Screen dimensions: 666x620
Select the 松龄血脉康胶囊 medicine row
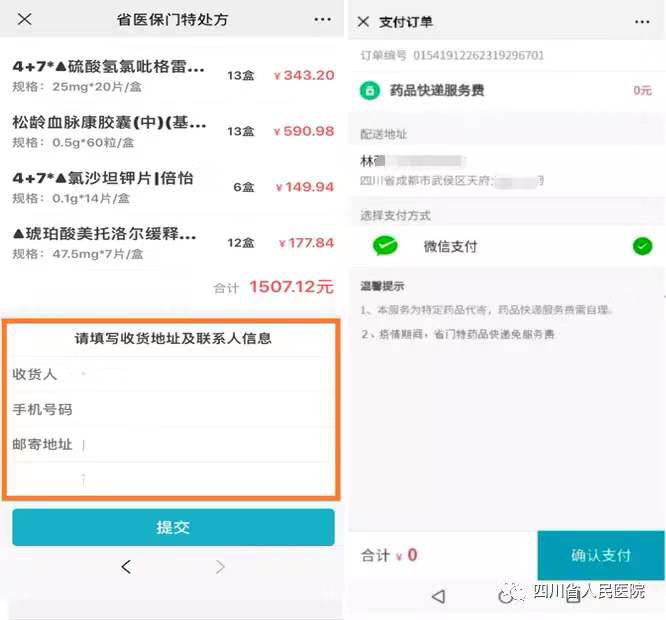(173, 131)
